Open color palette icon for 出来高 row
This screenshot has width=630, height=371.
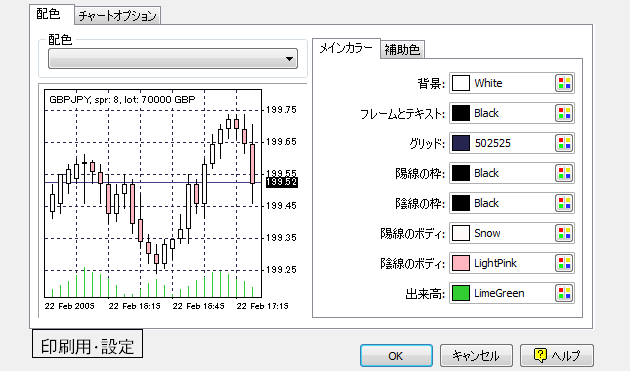click(564, 293)
